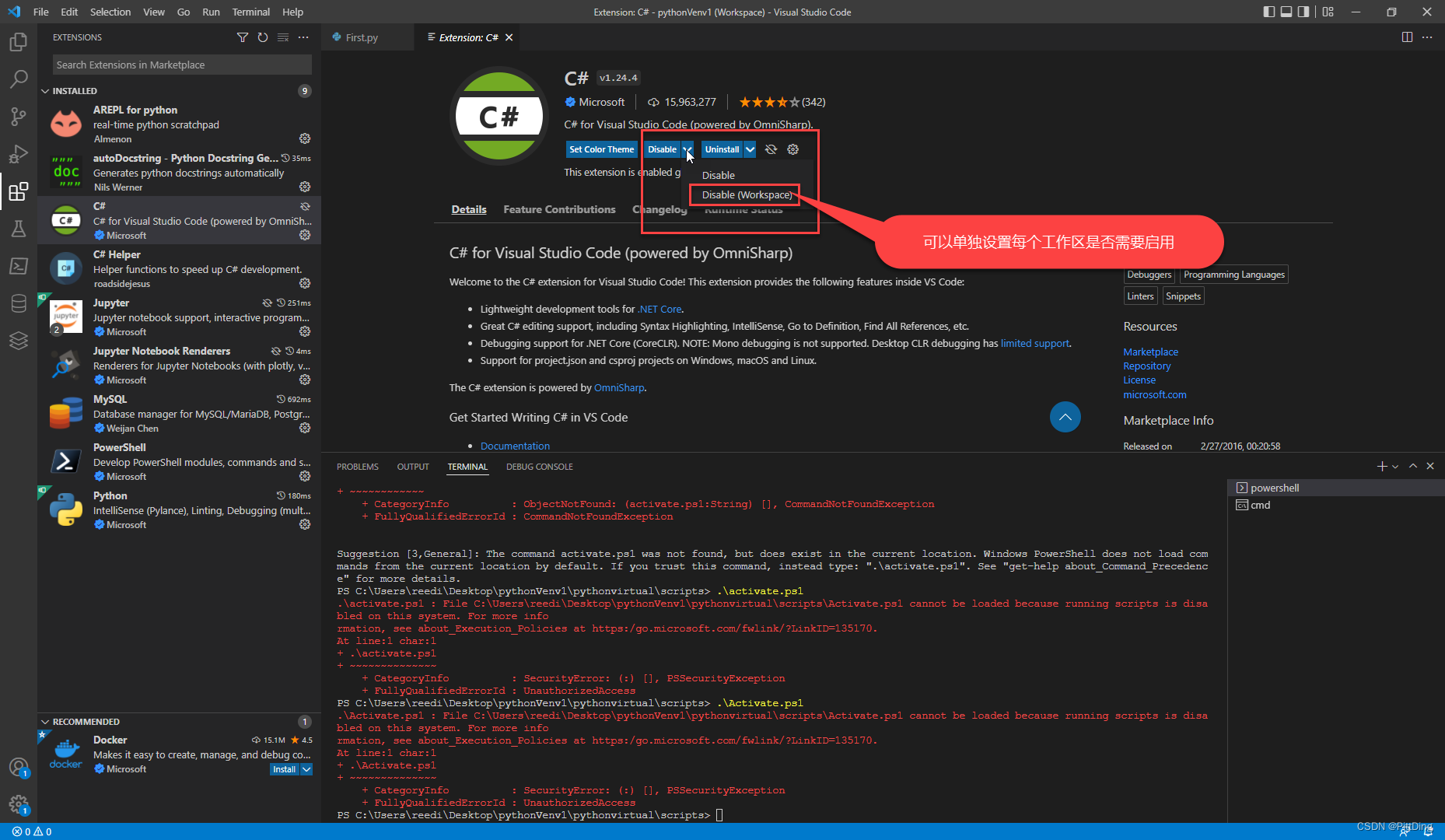Open the database icon in activity bar
The height and width of the screenshot is (840, 1445).
[x=19, y=303]
